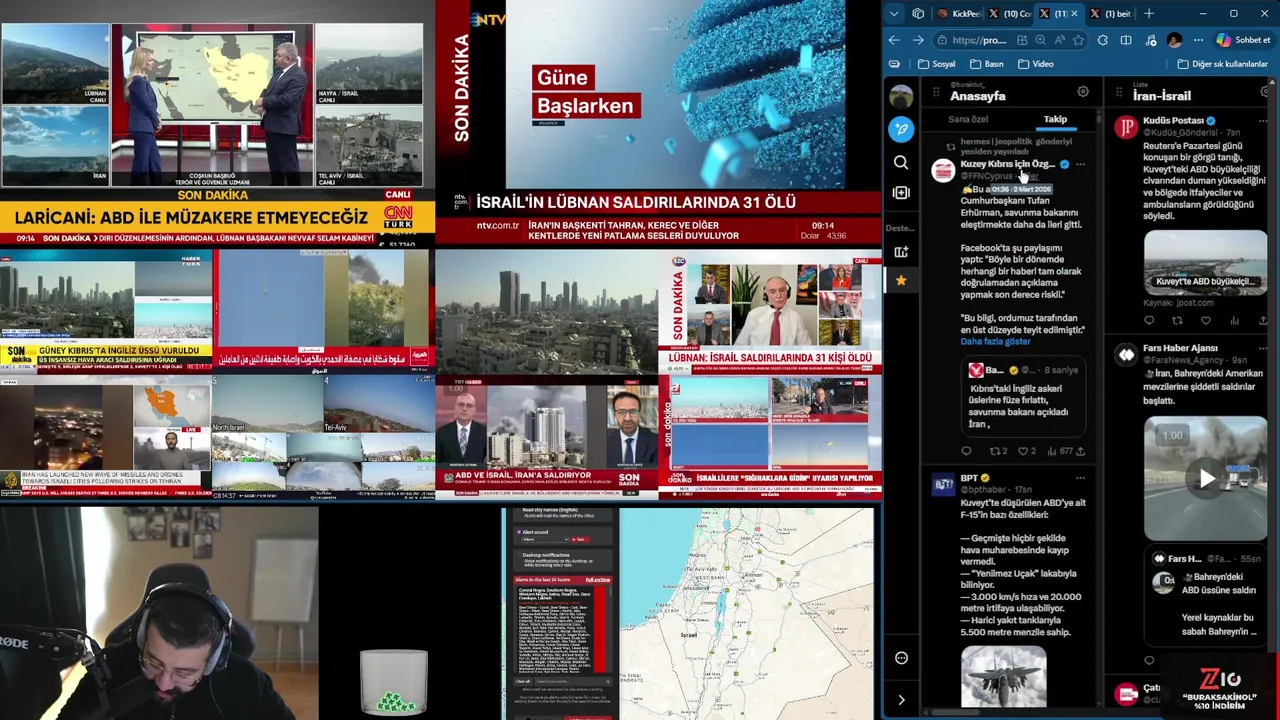The height and width of the screenshot is (720, 1280).
Task: Open the zoom magnifier in address bar
Action: [x=1040, y=40]
